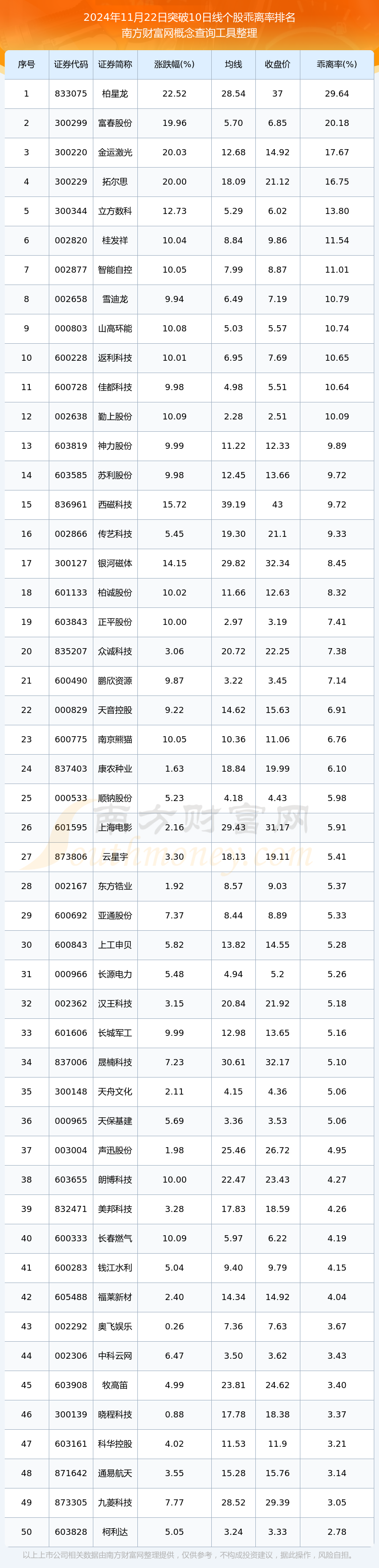Click the 收盘价 column header
This screenshot has width=379, height=1568.
(x=277, y=64)
